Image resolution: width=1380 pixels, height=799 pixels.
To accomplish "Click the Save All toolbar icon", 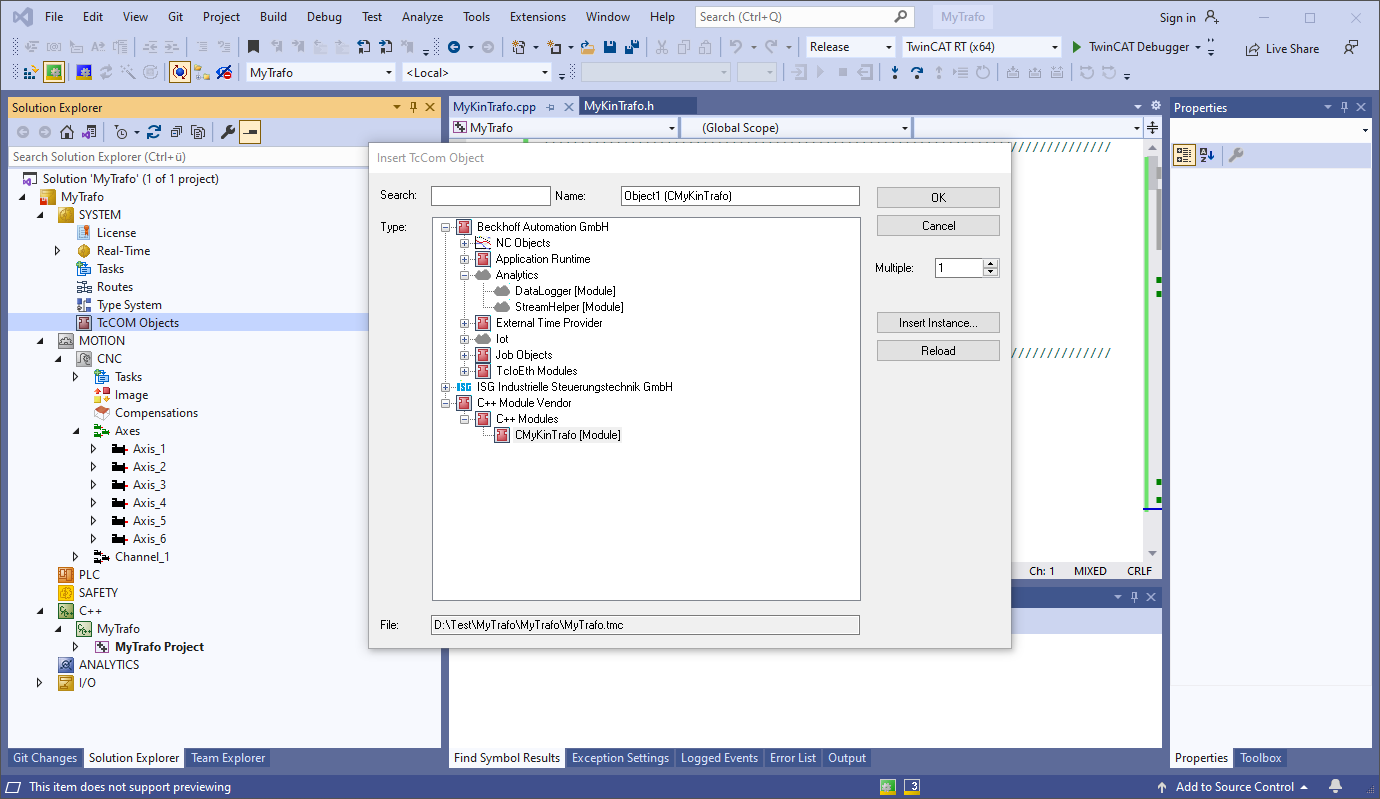I will (x=632, y=47).
